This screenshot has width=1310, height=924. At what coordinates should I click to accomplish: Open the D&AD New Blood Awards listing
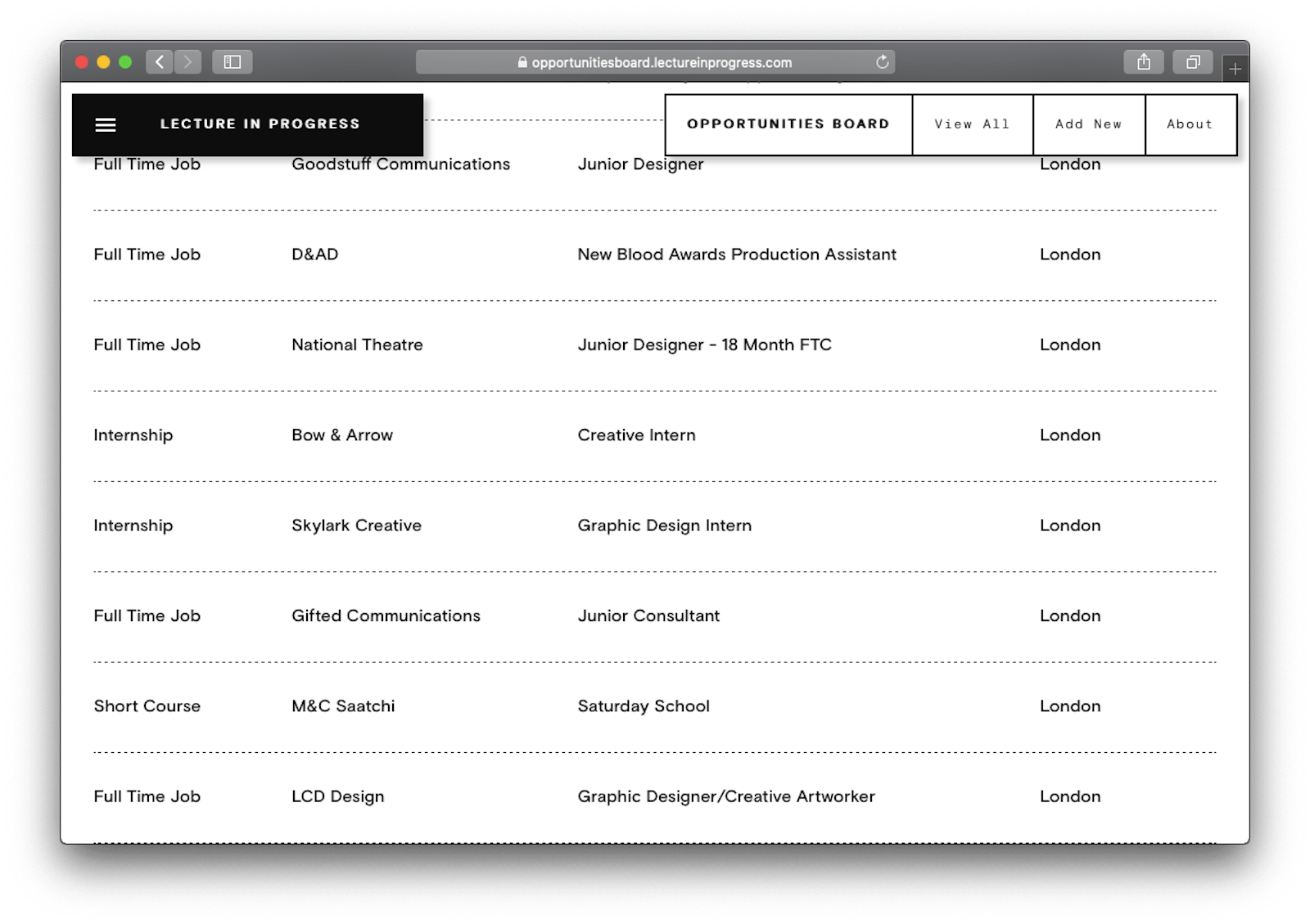click(x=736, y=255)
